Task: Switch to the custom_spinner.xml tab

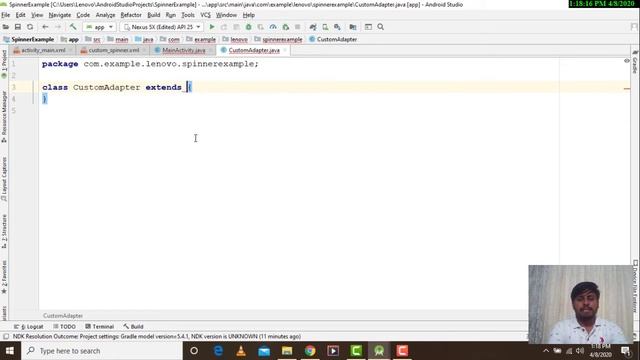Action: click(x=113, y=50)
